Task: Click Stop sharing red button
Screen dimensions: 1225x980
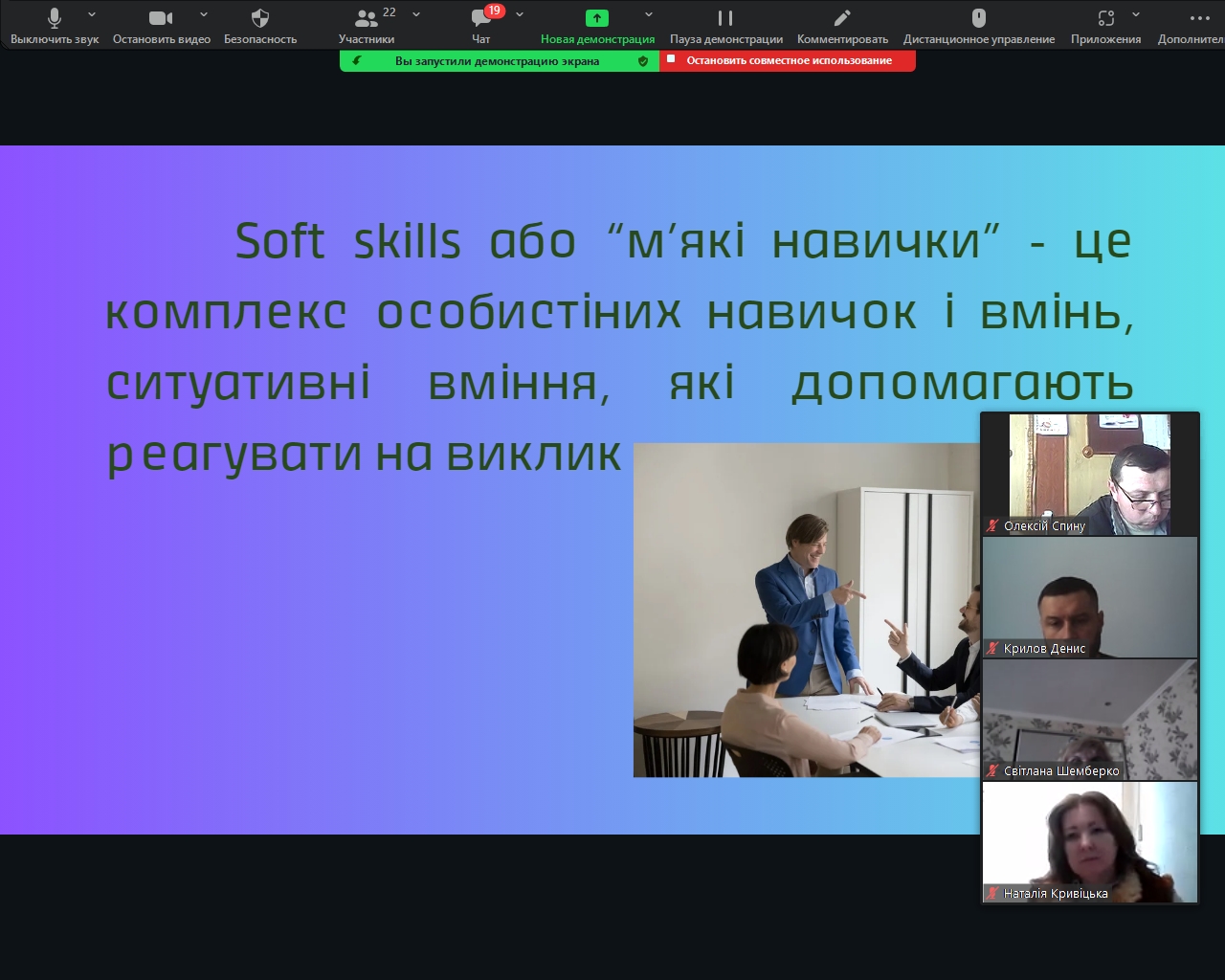Action: tap(788, 60)
